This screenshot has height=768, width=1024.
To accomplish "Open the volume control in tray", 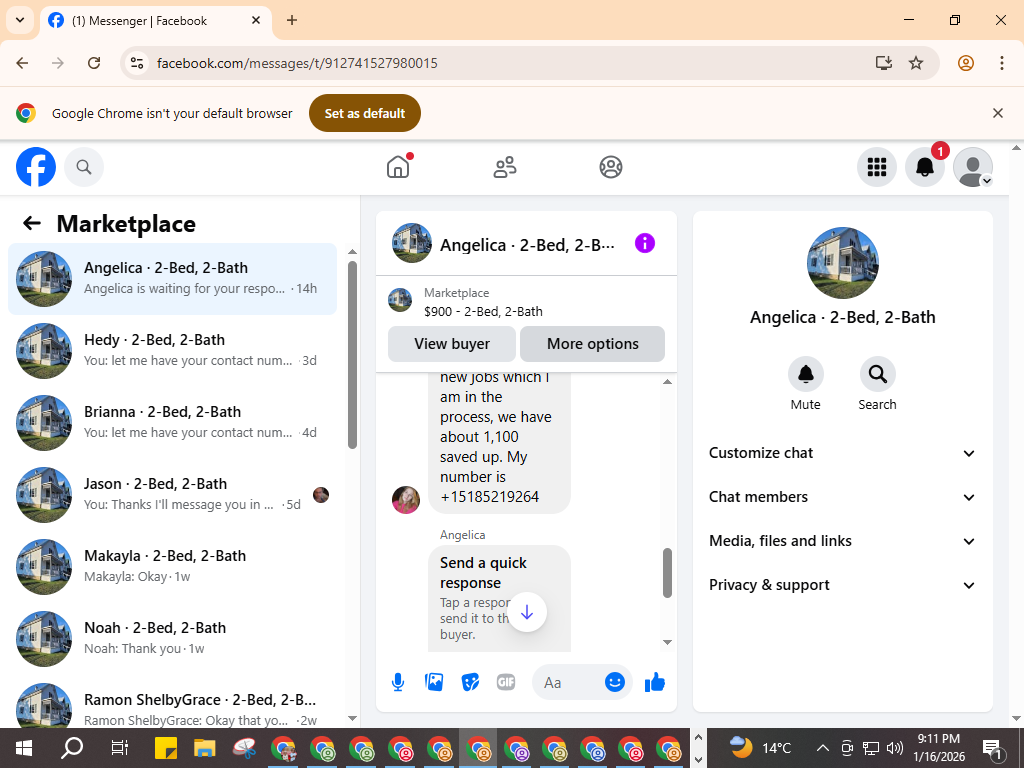I will (895, 748).
